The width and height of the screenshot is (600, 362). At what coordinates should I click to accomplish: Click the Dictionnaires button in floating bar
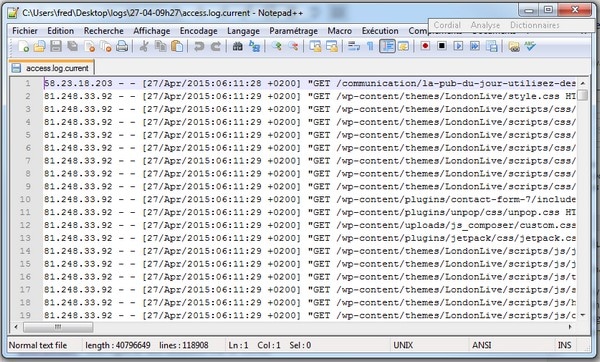click(535, 25)
